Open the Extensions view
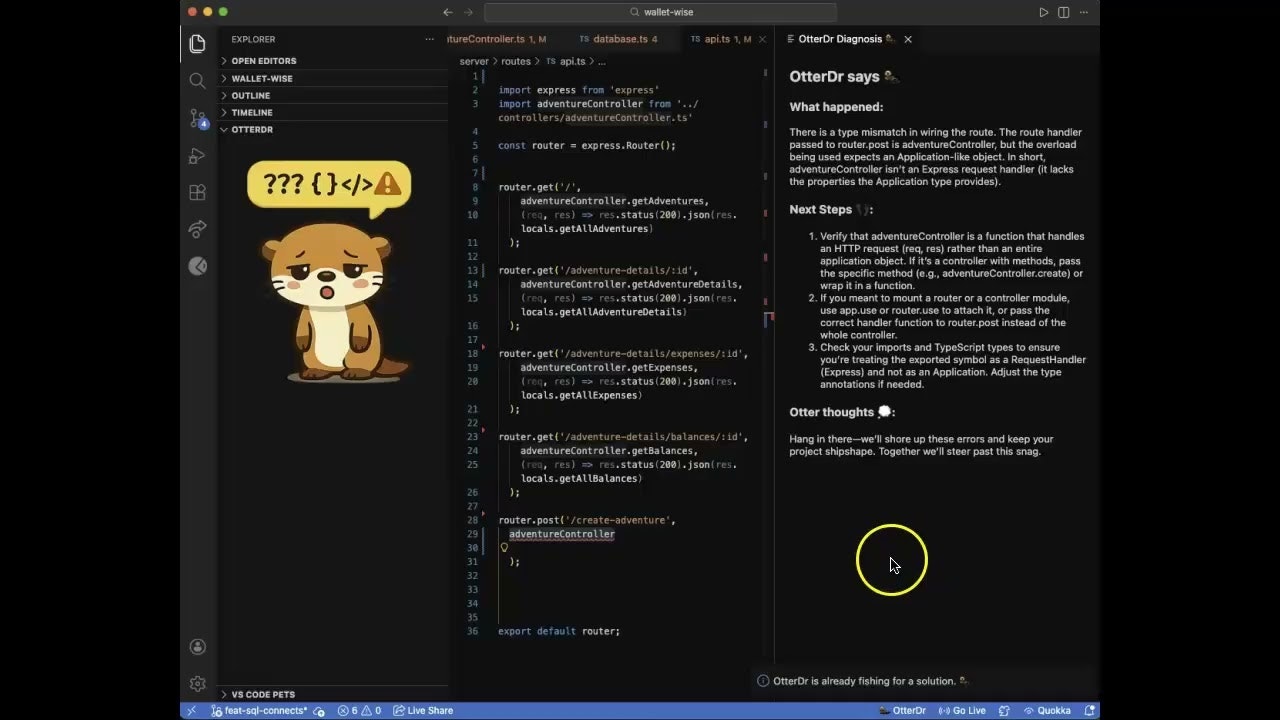This screenshot has height=720, width=1280. (x=198, y=192)
